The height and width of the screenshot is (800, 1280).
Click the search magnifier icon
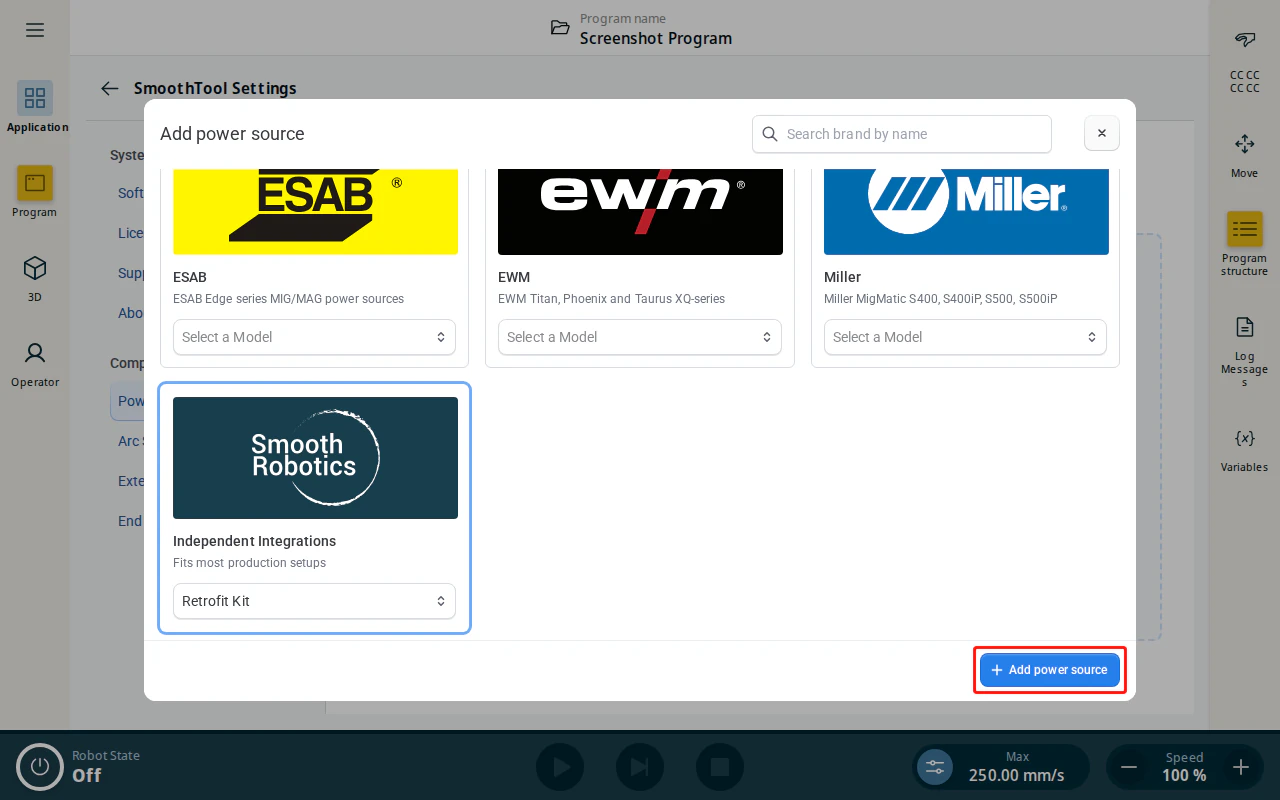[x=770, y=134]
